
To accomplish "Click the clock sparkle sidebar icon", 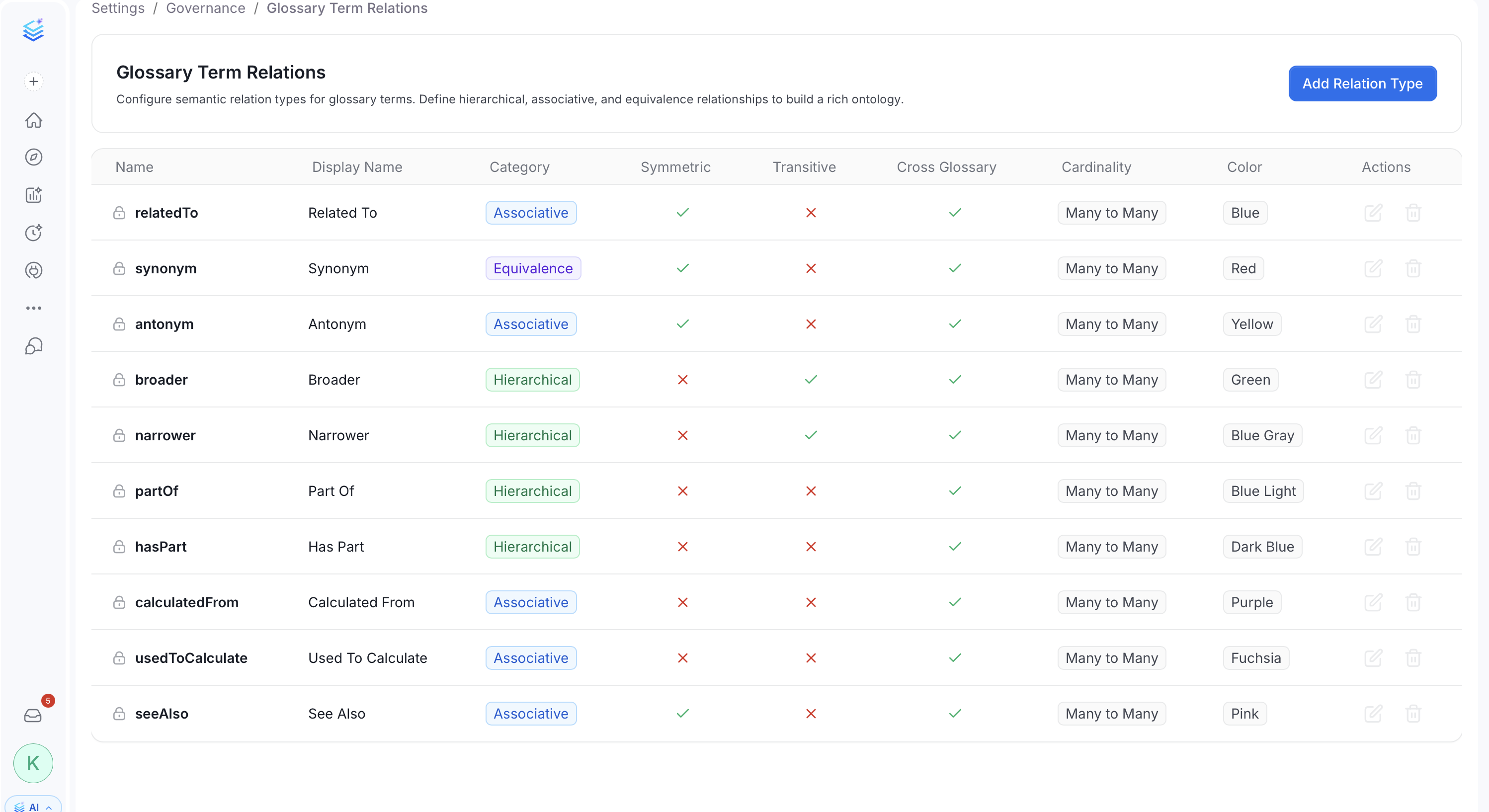I will point(33,233).
